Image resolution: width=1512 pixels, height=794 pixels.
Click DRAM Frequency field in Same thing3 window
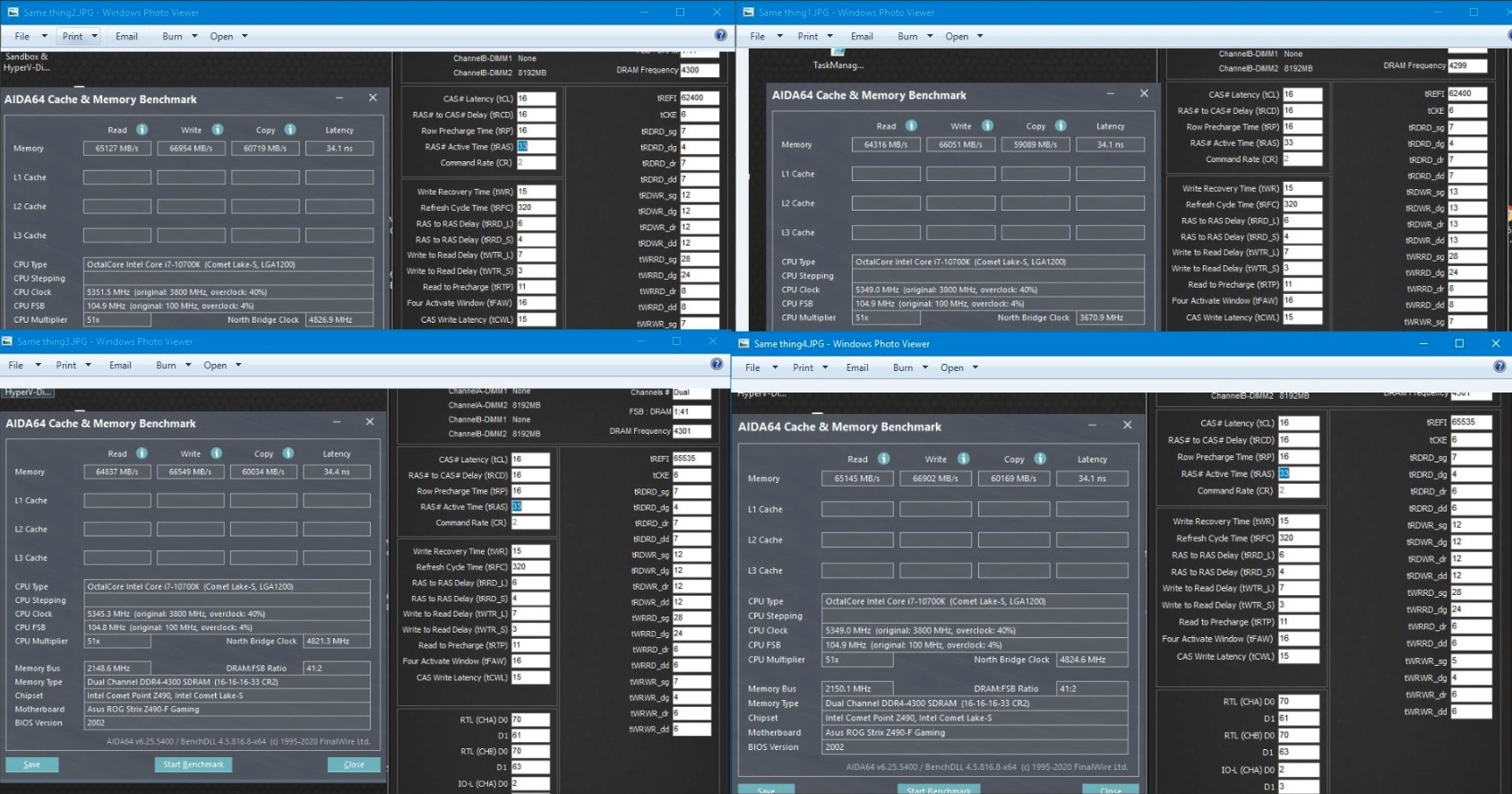692,430
